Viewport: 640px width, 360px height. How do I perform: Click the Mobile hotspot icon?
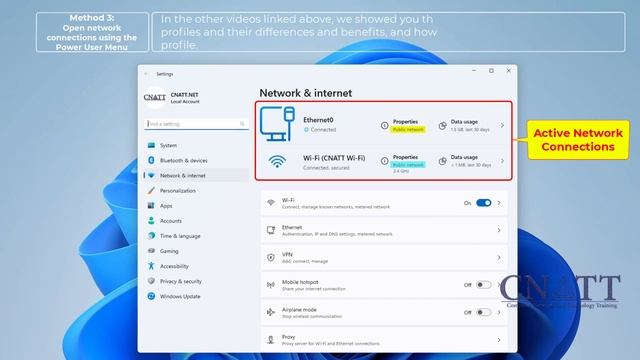tap(271, 285)
